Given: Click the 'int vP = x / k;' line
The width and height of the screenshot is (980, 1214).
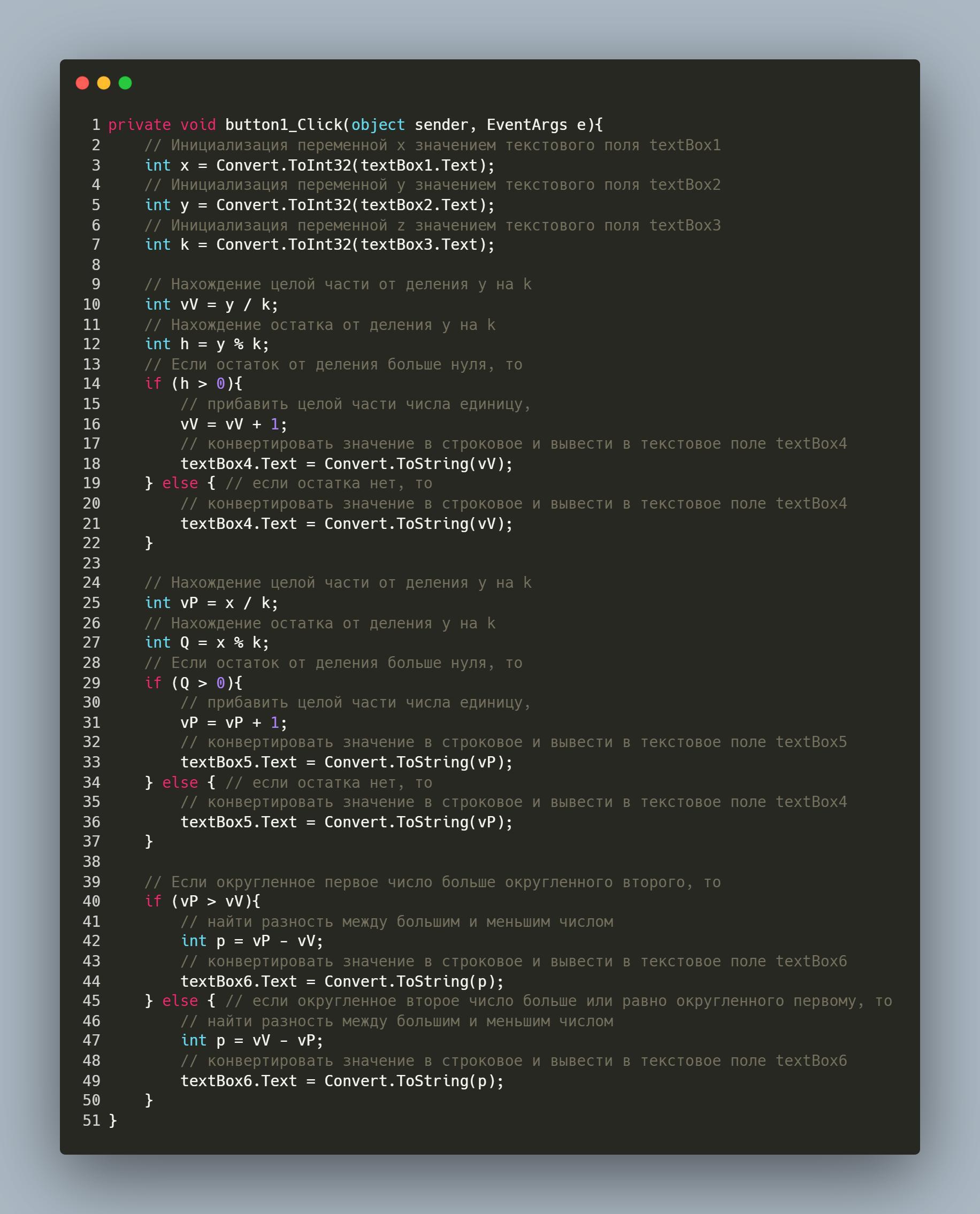Looking at the screenshot, I should 212,603.
